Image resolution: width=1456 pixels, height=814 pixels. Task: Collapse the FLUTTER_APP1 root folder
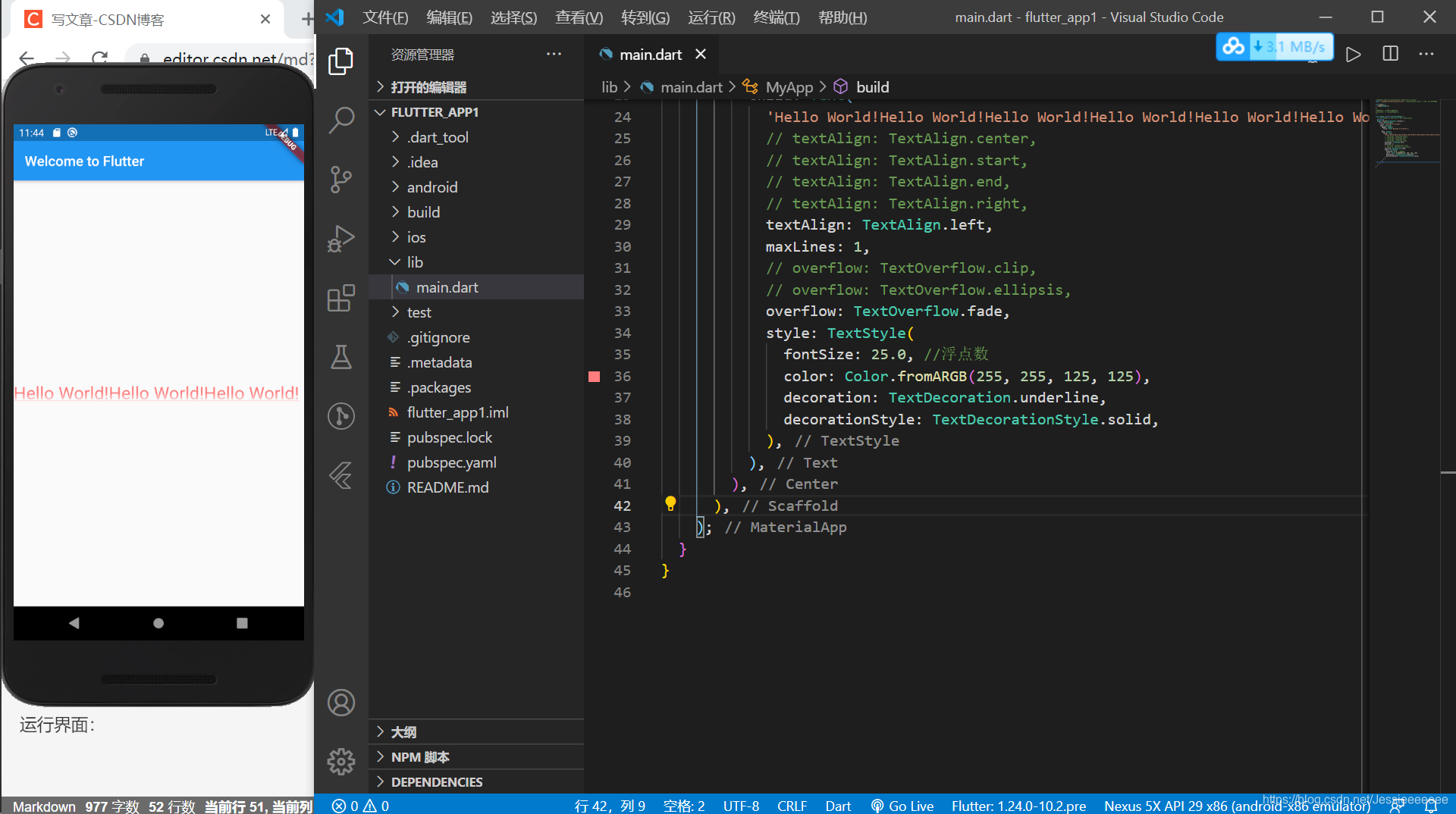[476, 112]
